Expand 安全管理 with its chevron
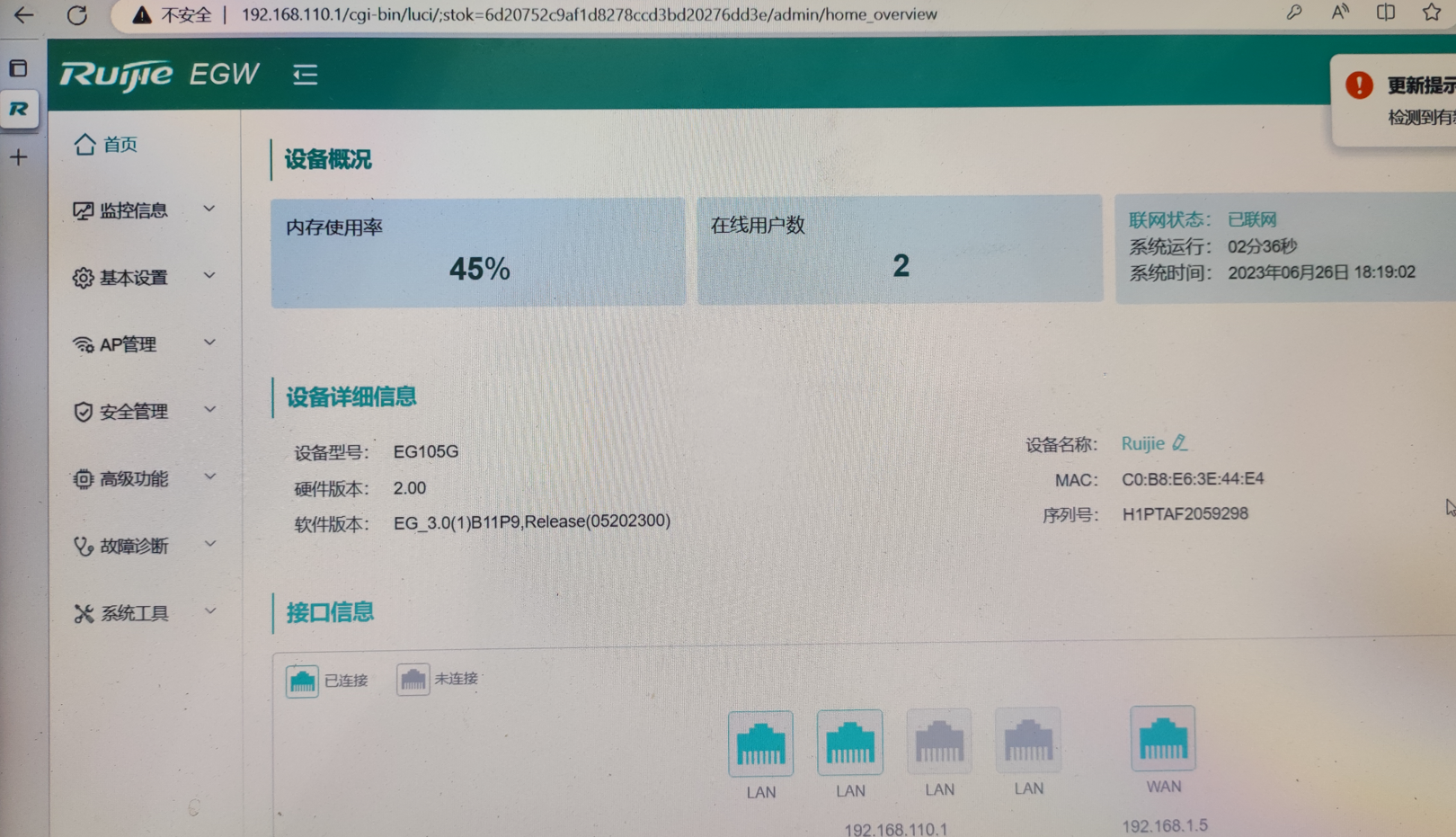1456x837 pixels. [209, 409]
